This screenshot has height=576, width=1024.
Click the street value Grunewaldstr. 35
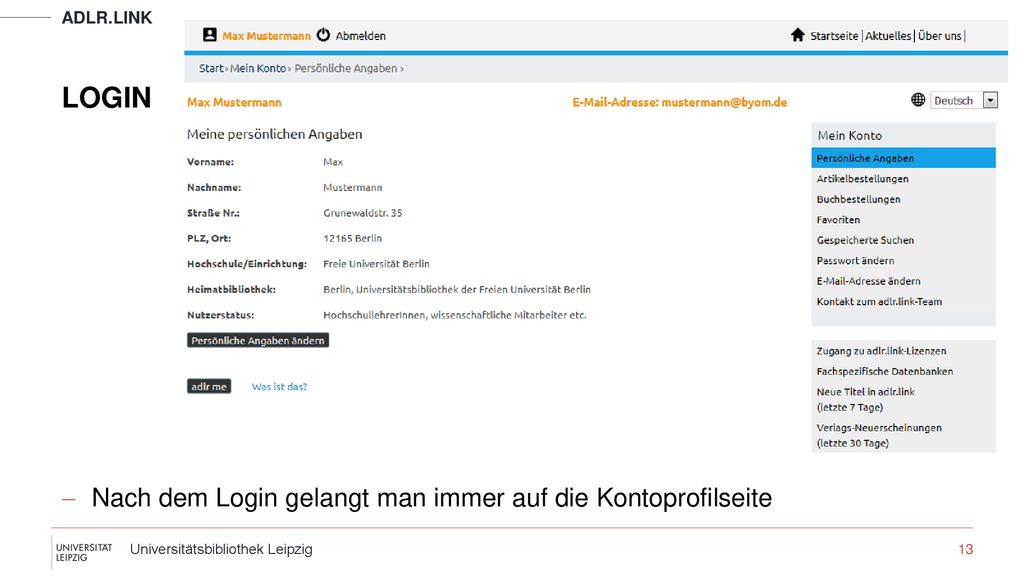(362, 213)
